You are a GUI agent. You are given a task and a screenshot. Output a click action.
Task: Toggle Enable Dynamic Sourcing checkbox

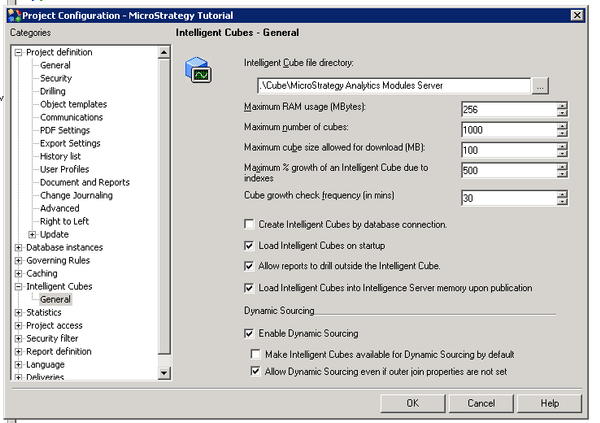250,333
